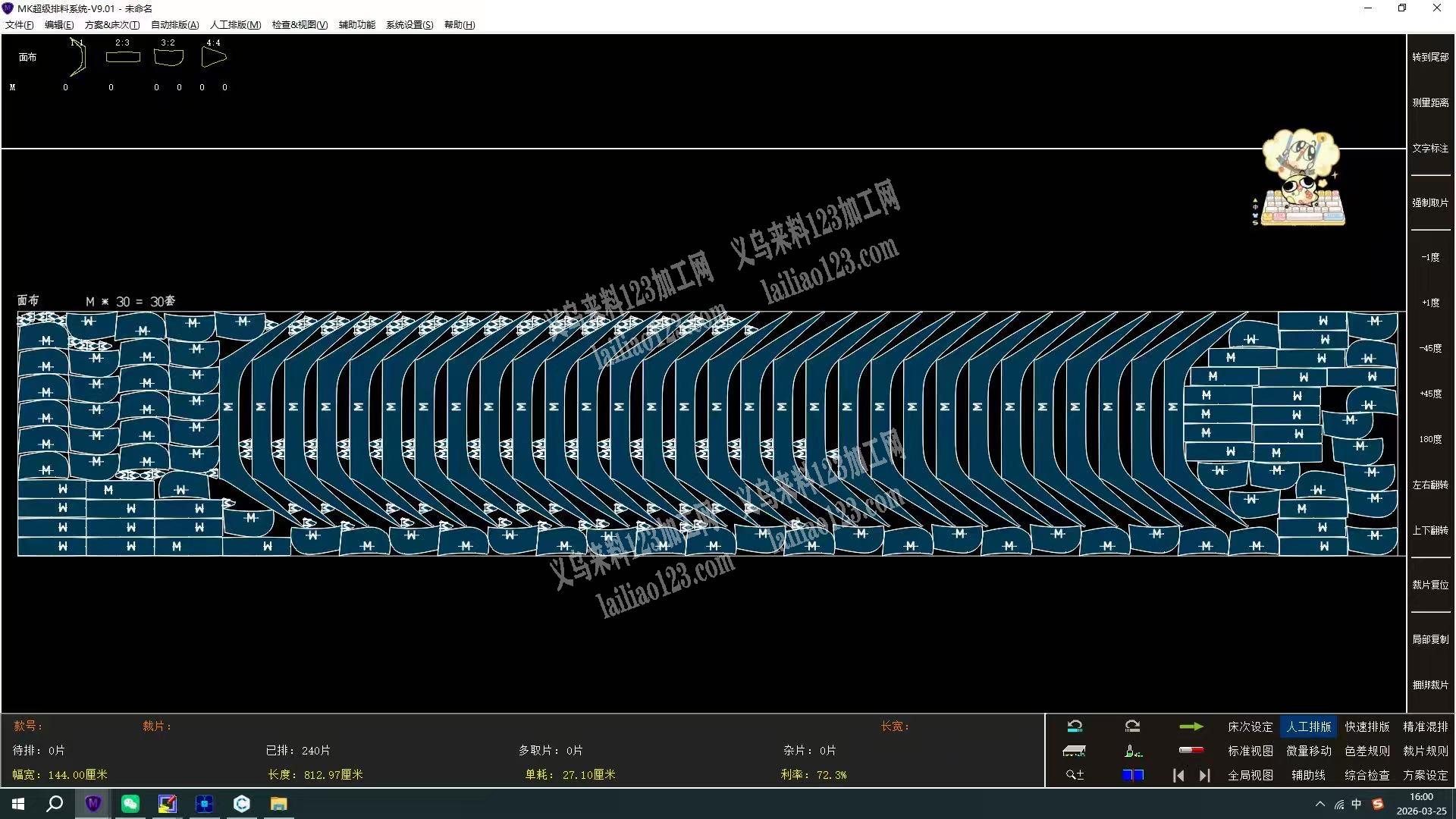Image resolution: width=1456 pixels, height=819 pixels.
Task: Open 色差规则 settings
Action: tap(1367, 751)
